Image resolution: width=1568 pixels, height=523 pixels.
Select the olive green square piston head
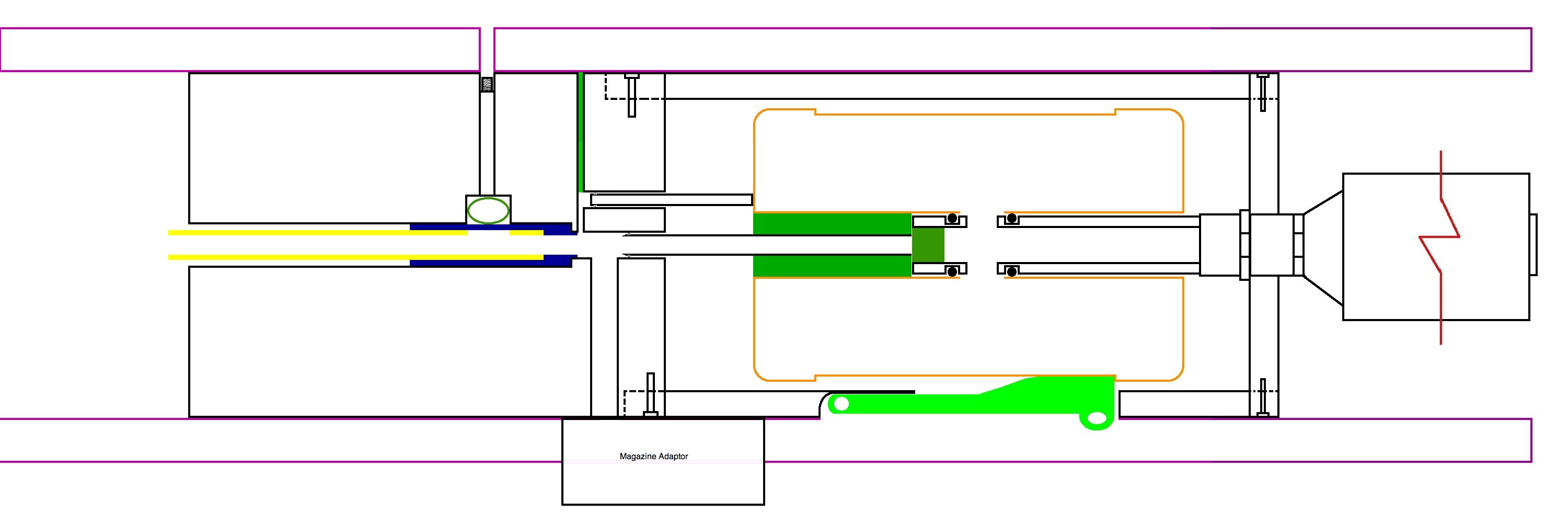coord(928,245)
